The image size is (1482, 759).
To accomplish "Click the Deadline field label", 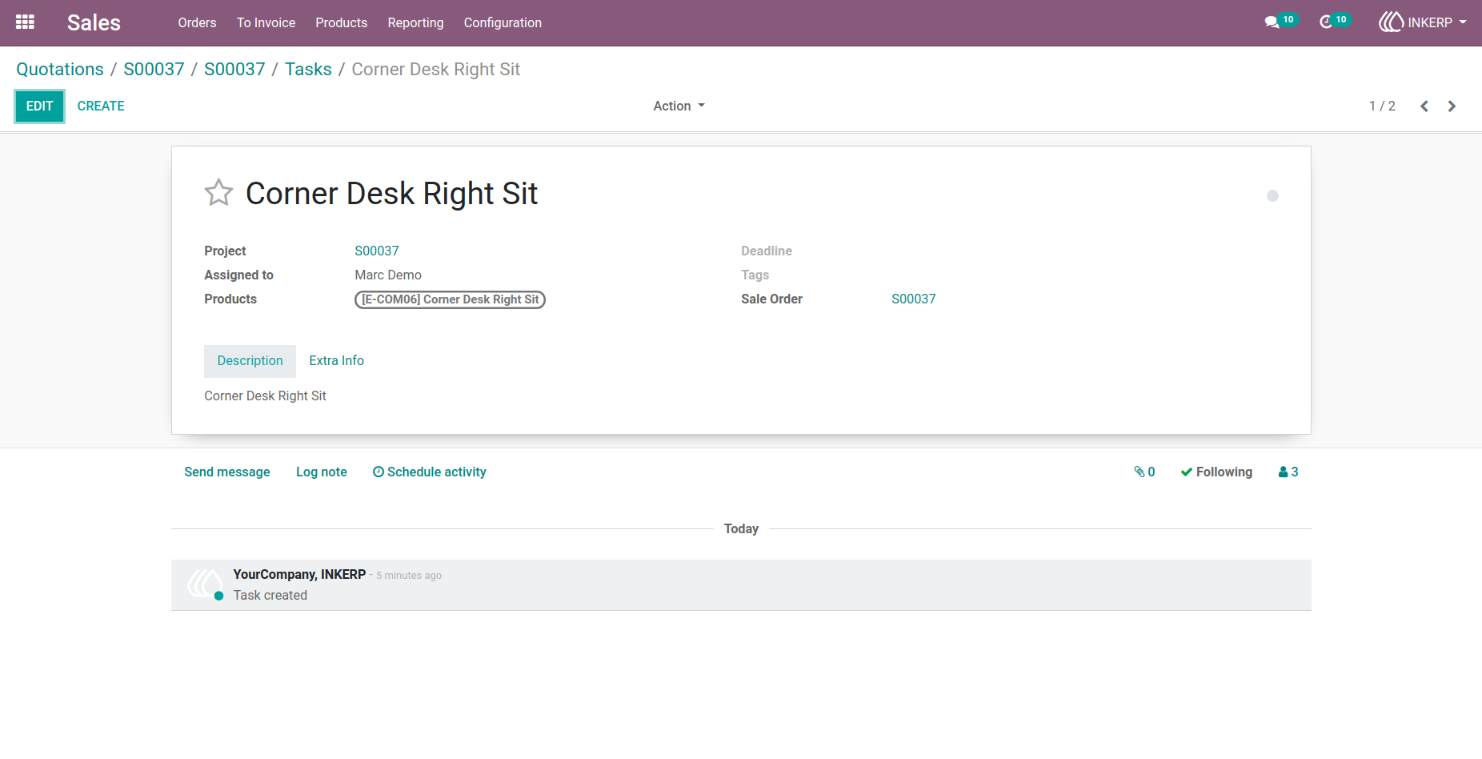I will pos(766,251).
